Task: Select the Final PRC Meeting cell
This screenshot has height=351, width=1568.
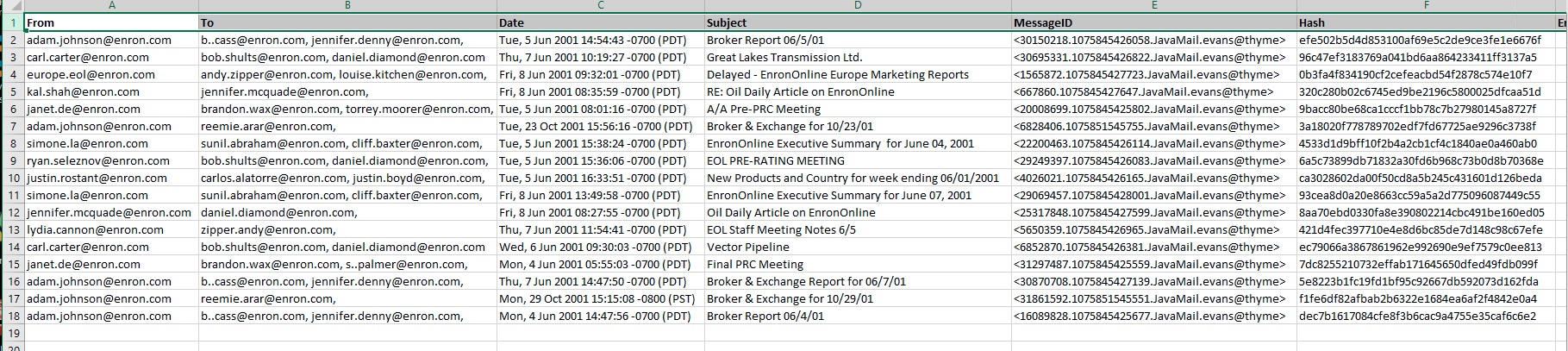Action: [858, 264]
